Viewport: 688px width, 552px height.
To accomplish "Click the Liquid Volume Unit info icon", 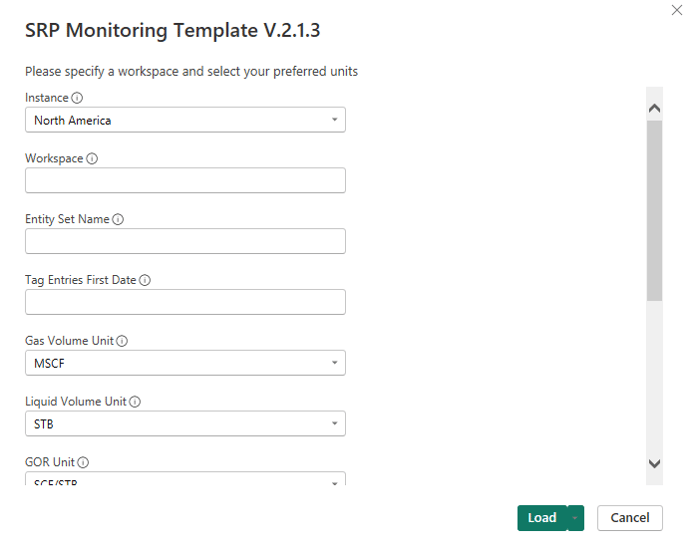I will click(x=135, y=401).
